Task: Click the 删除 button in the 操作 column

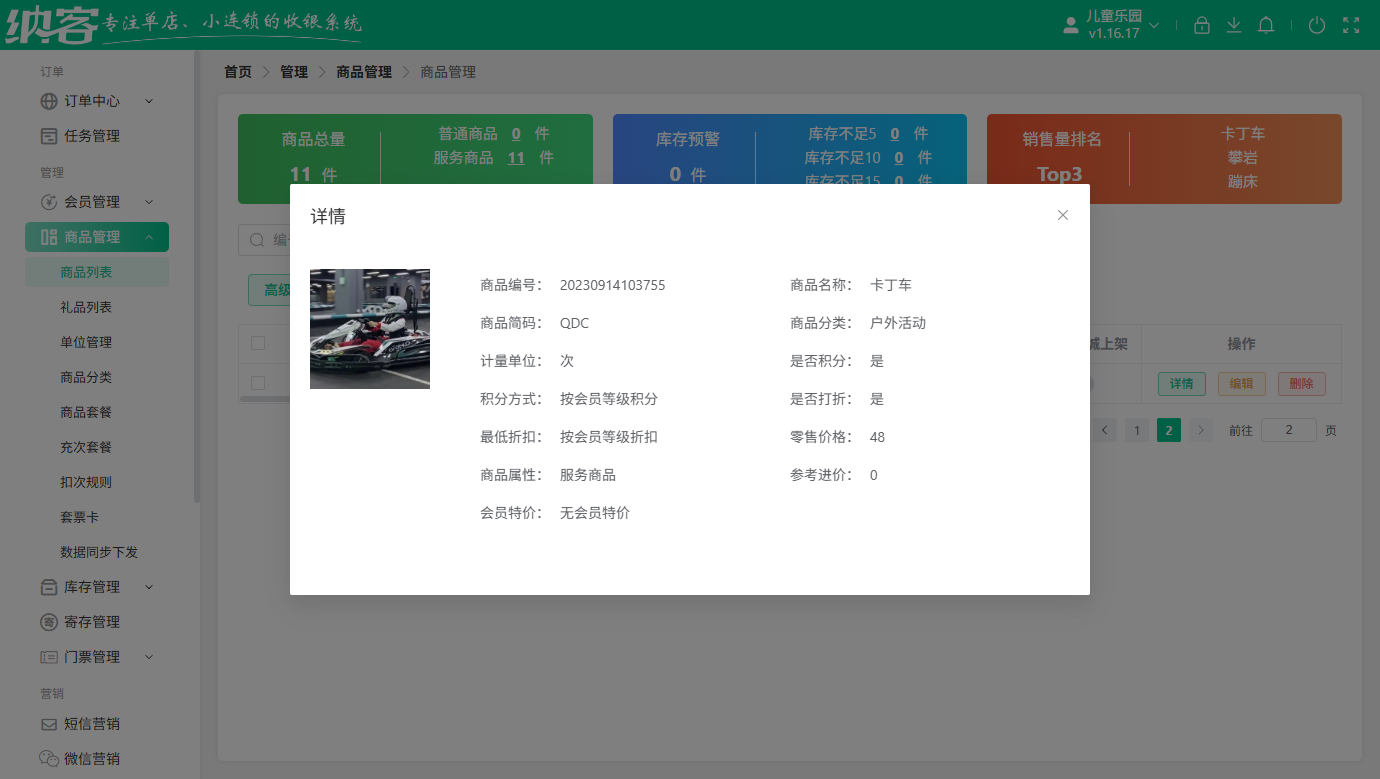Action: 1301,383
